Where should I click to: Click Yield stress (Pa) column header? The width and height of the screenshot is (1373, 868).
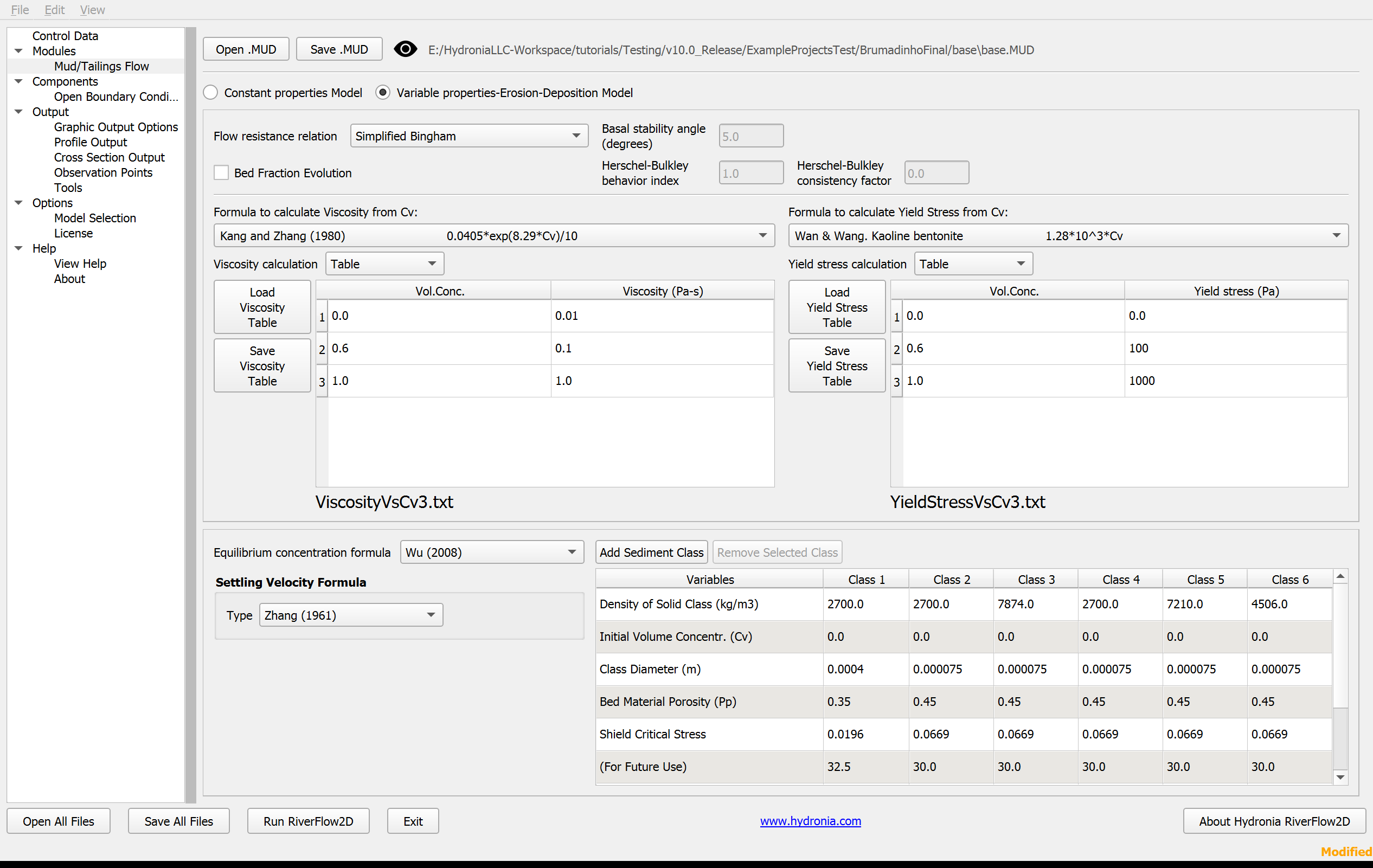pyautogui.click(x=1236, y=291)
